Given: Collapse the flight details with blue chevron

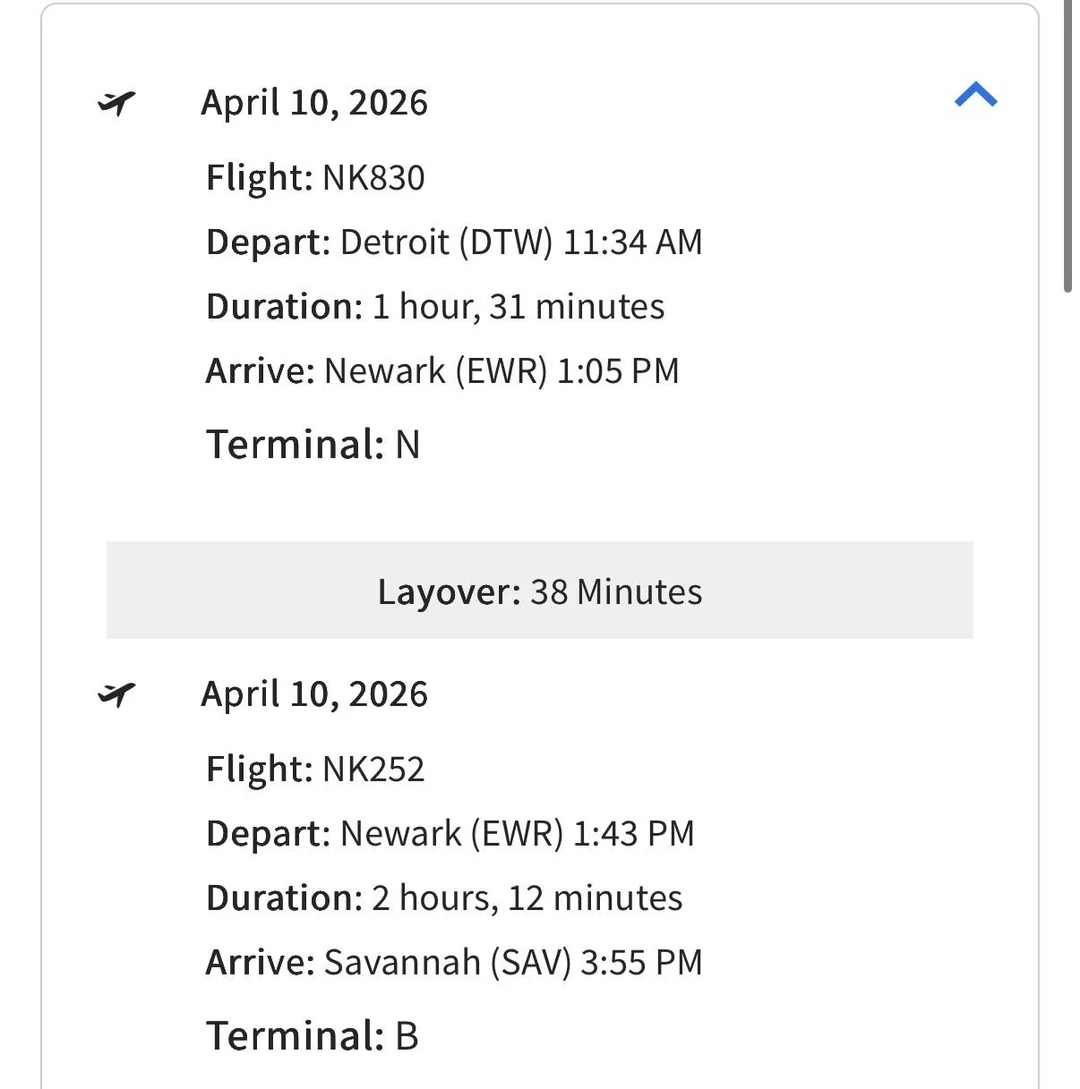Looking at the screenshot, I should point(975,96).
